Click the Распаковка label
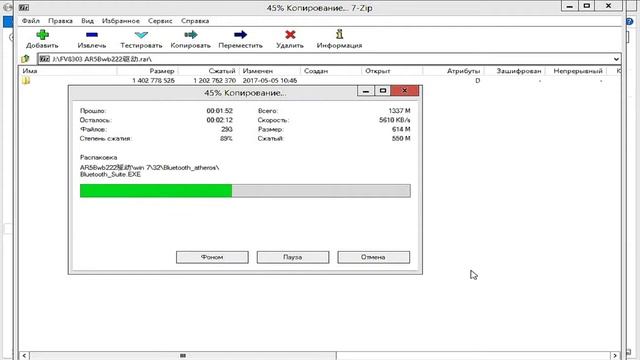 (99, 157)
